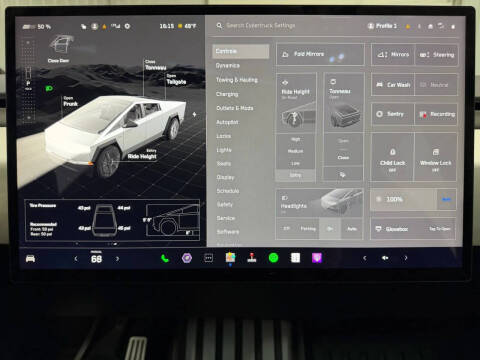Select the Controls settings tab
This screenshot has width=480, height=360.
(241, 51)
